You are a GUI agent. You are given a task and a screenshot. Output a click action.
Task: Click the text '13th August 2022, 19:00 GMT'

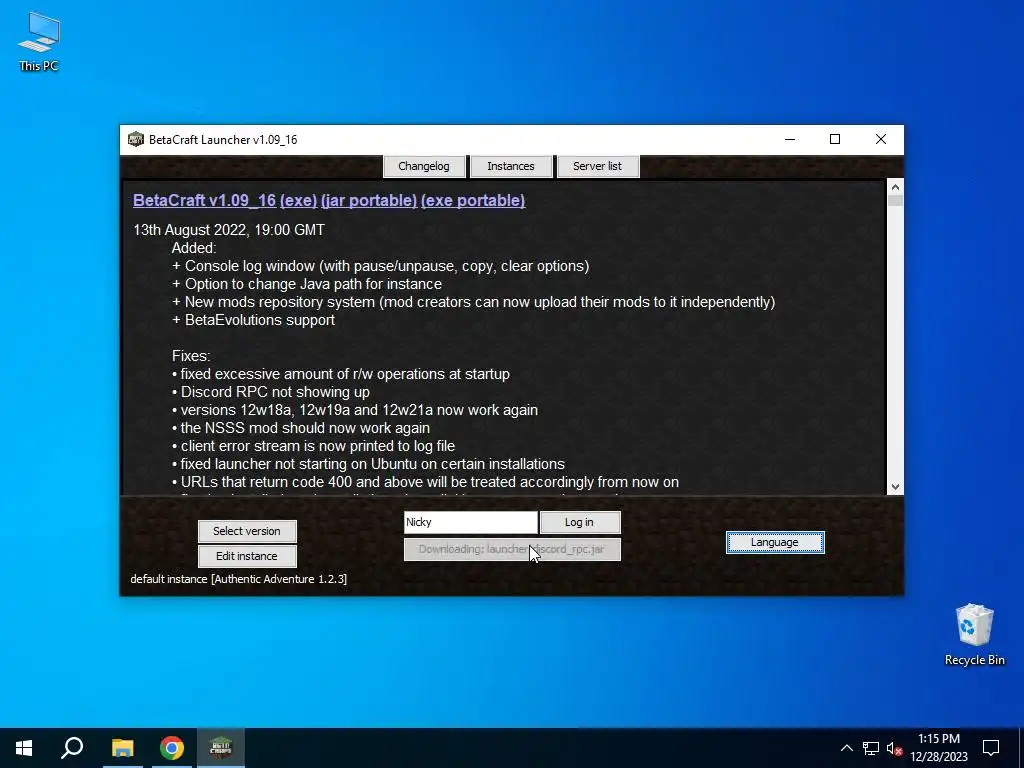click(229, 230)
